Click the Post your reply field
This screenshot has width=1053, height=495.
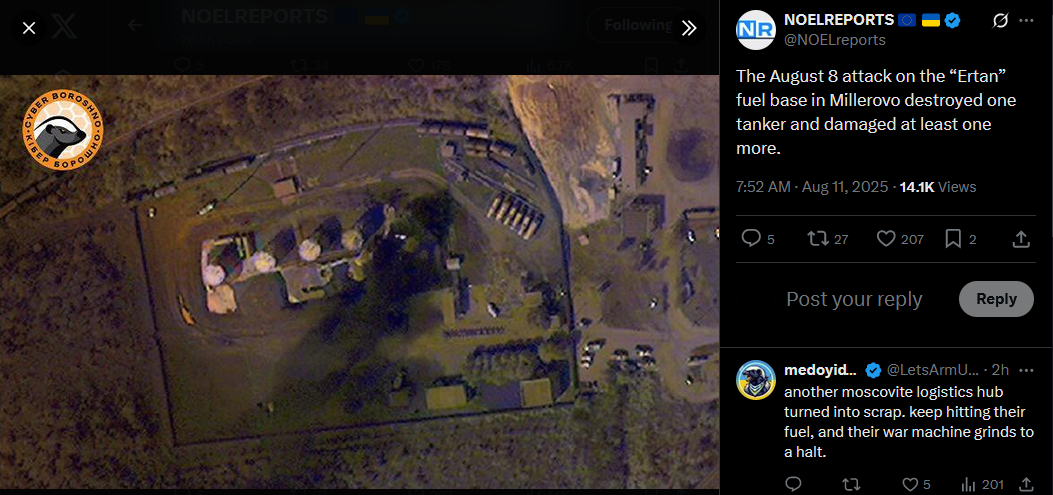coord(854,299)
